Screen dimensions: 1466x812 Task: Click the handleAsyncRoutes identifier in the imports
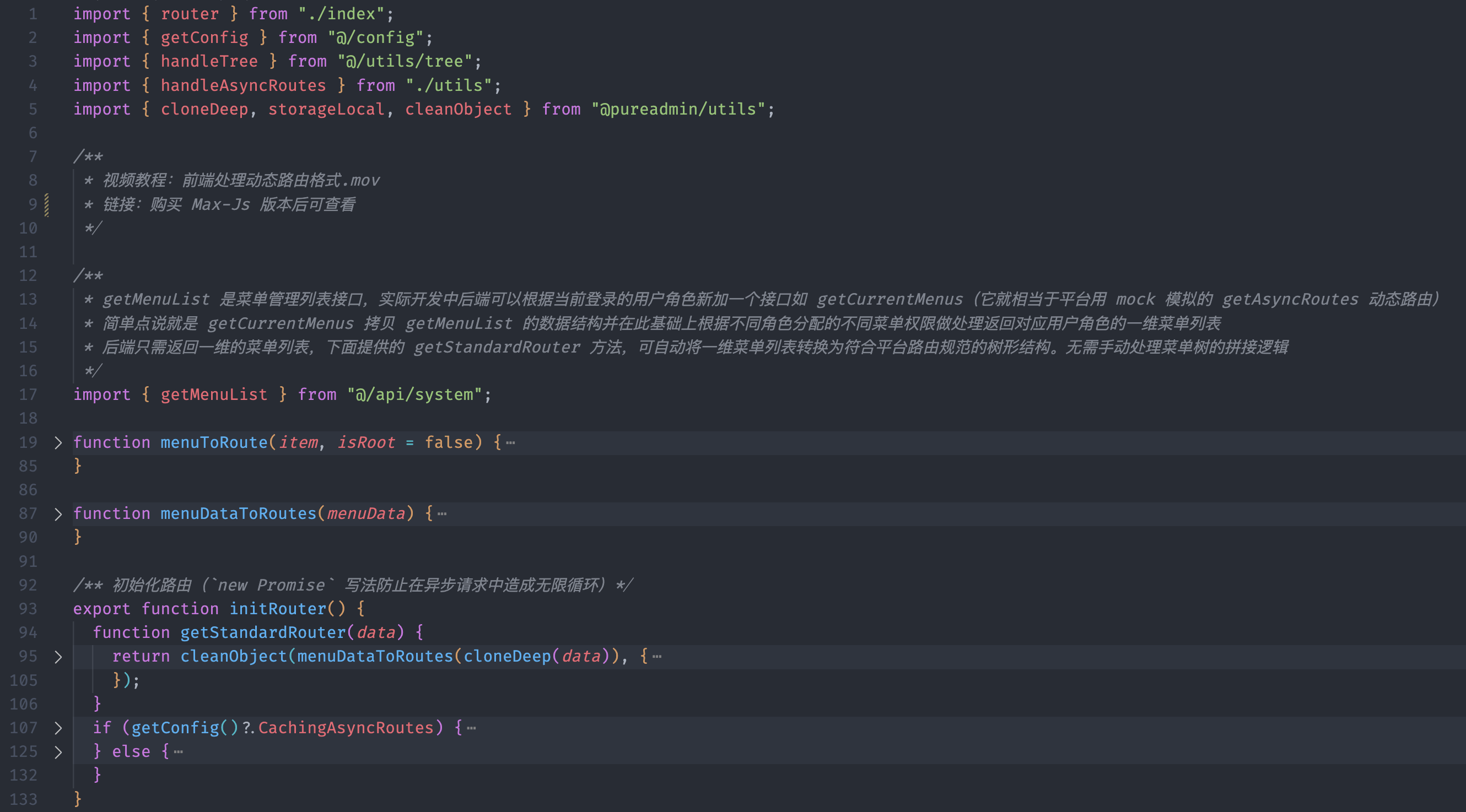243,85
